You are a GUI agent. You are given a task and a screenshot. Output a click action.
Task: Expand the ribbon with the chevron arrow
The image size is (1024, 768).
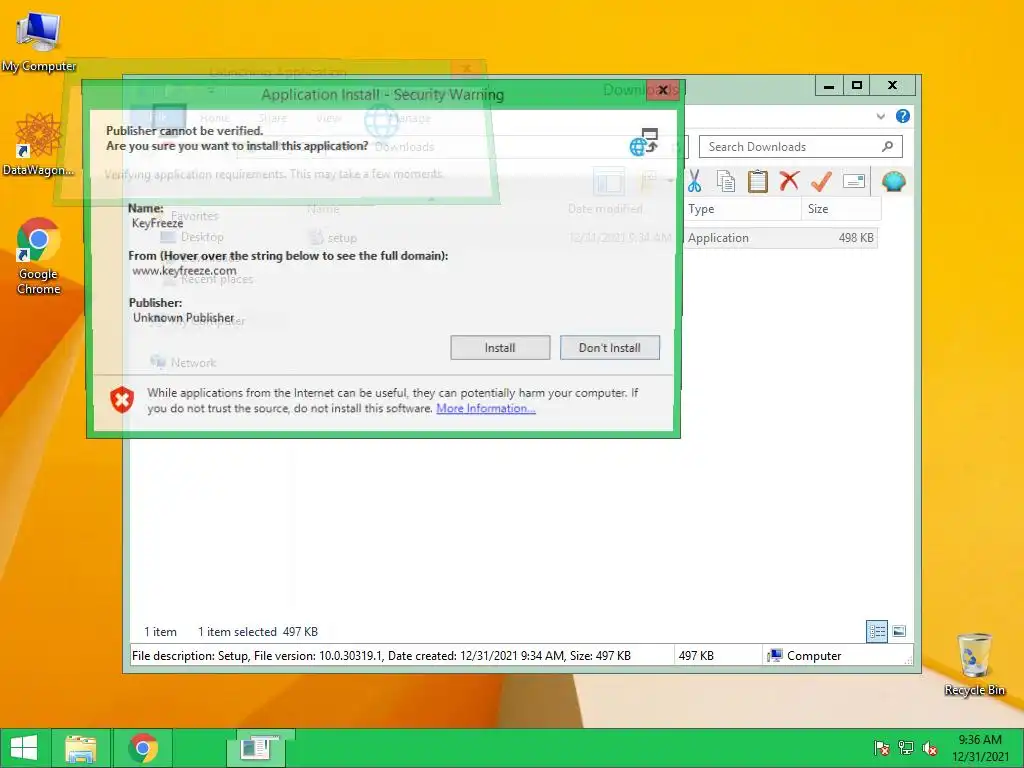point(880,116)
